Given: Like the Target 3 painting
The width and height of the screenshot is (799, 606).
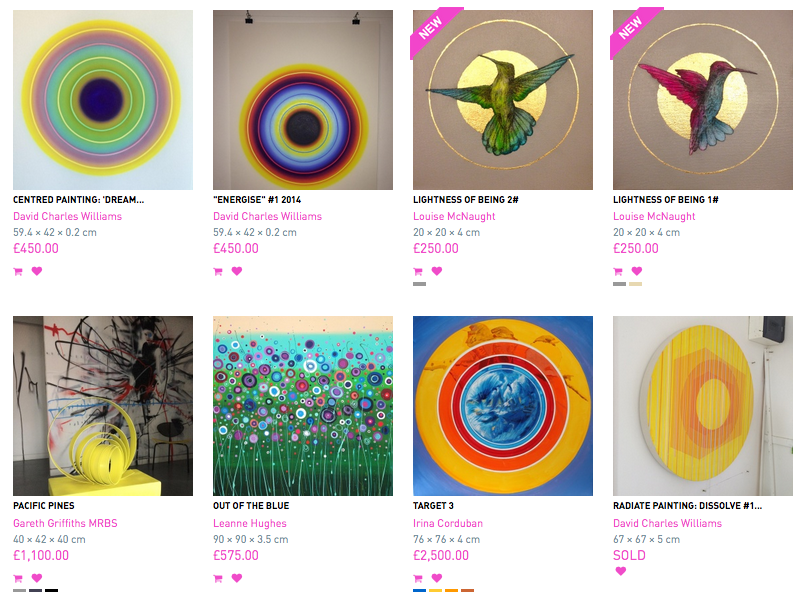Looking at the screenshot, I should tap(437, 578).
